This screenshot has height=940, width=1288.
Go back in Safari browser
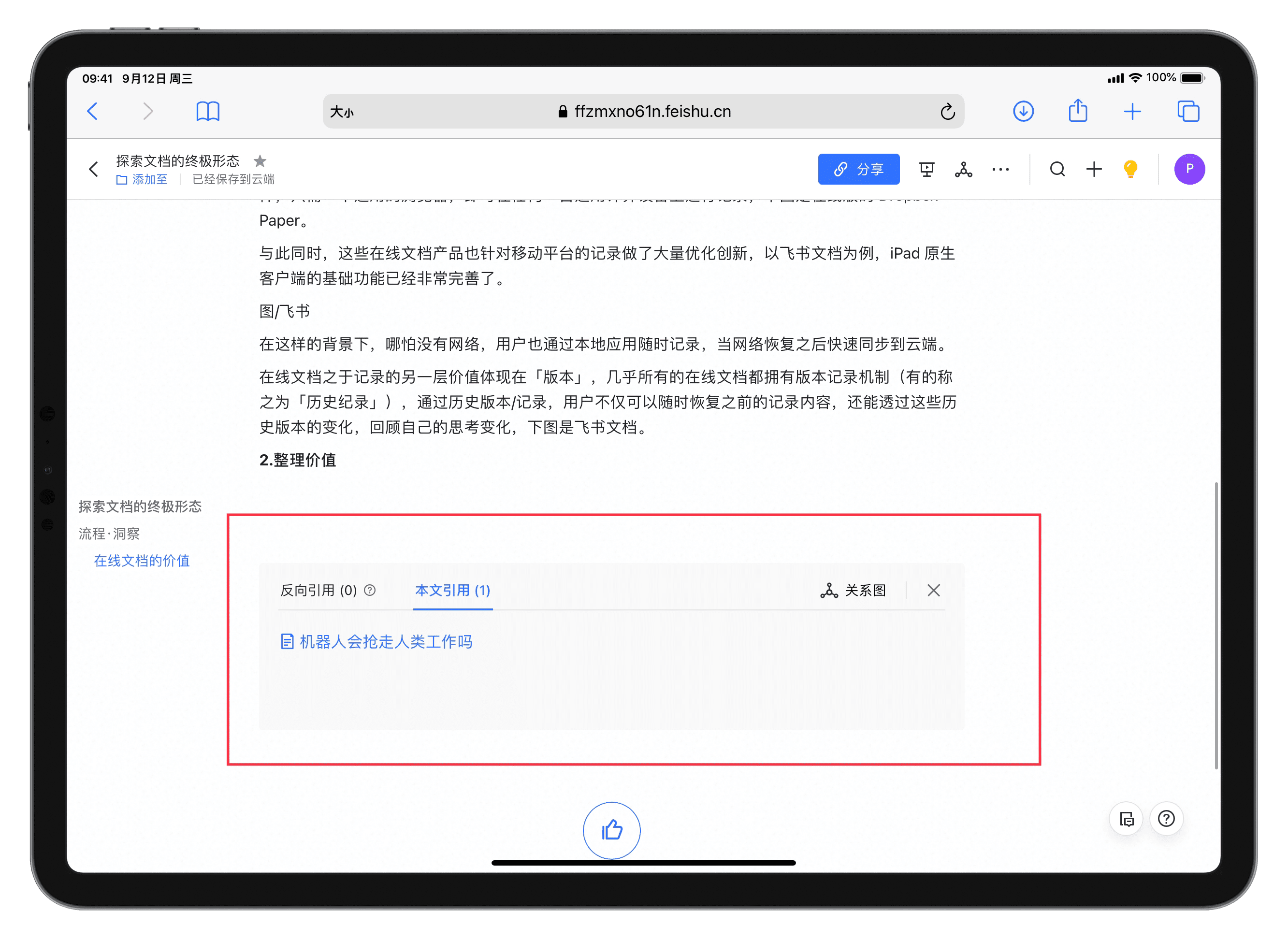tap(93, 112)
